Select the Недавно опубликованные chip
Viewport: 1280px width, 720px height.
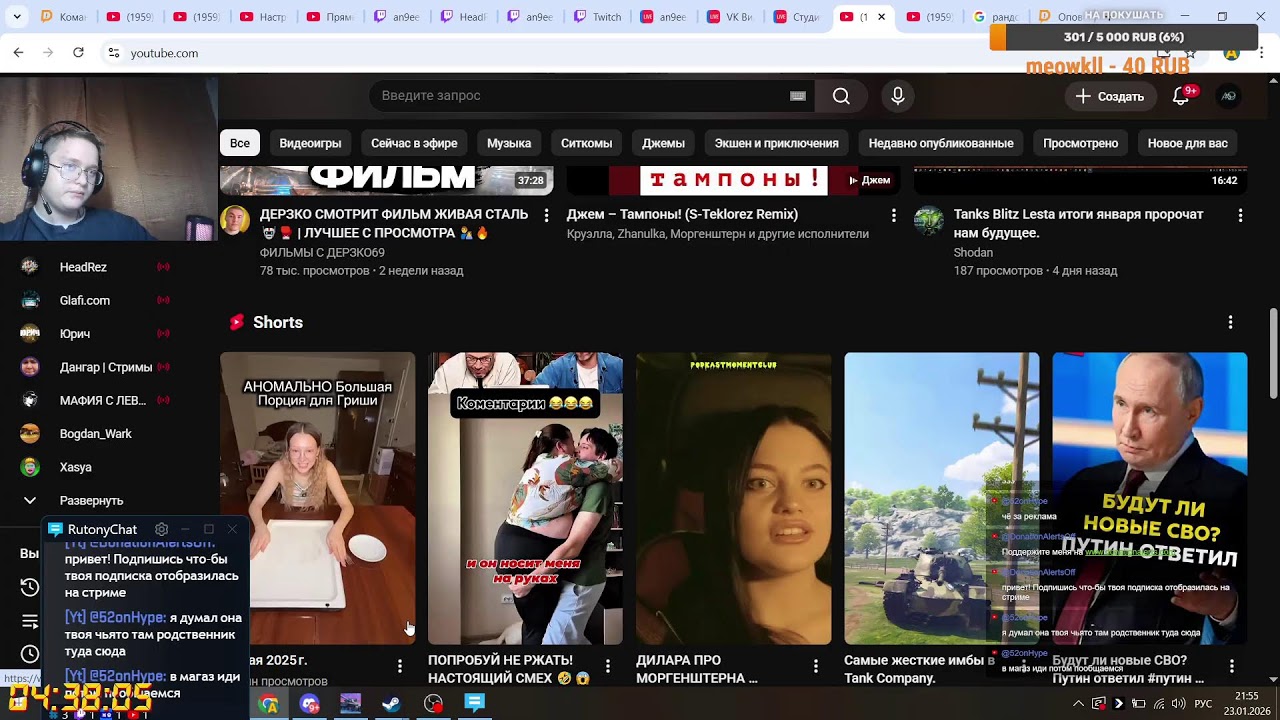point(941,143)
